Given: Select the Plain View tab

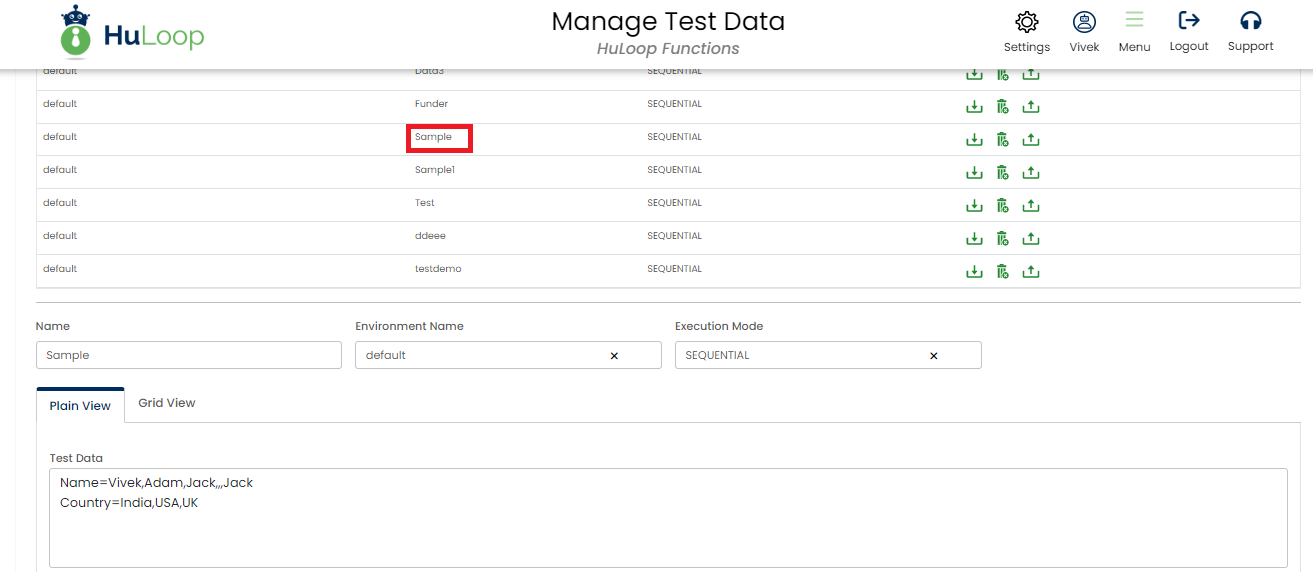Looking at the screenshot, I should [80, 406].
